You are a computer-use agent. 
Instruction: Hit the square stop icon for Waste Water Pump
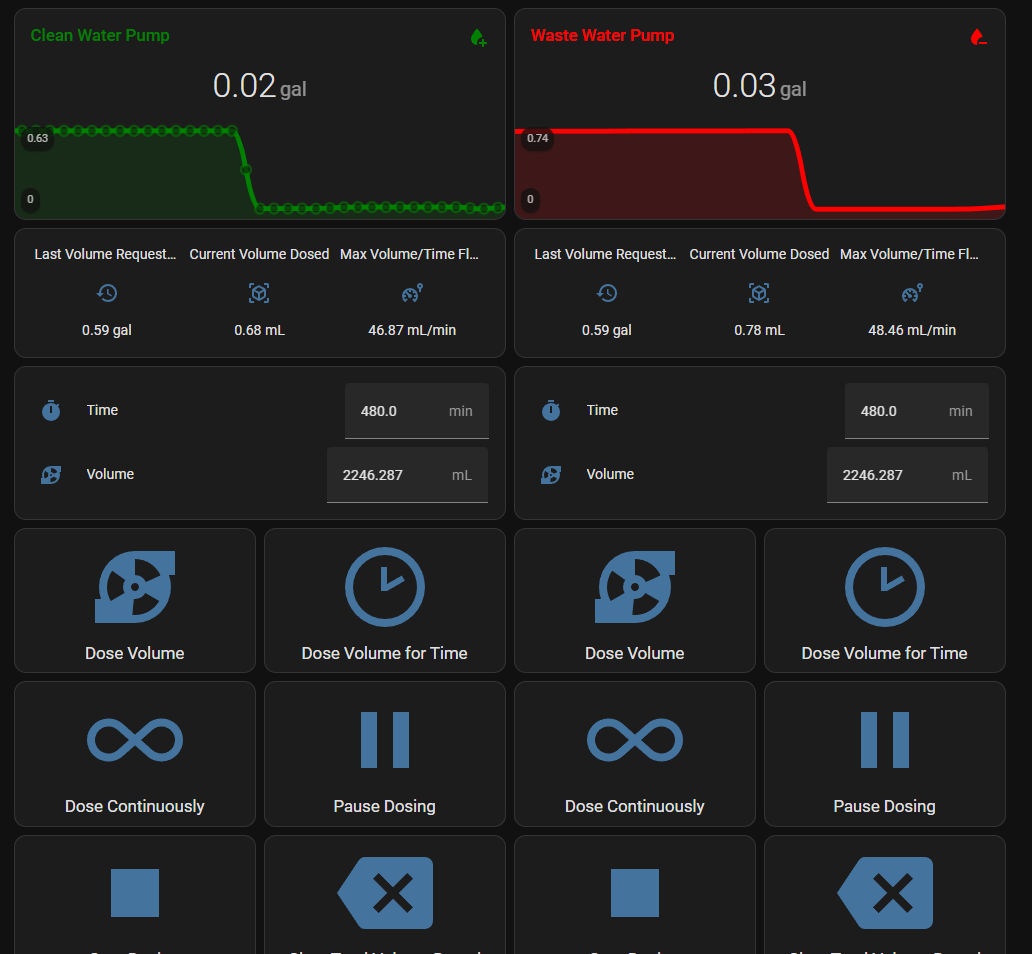(x=635, y=893)
